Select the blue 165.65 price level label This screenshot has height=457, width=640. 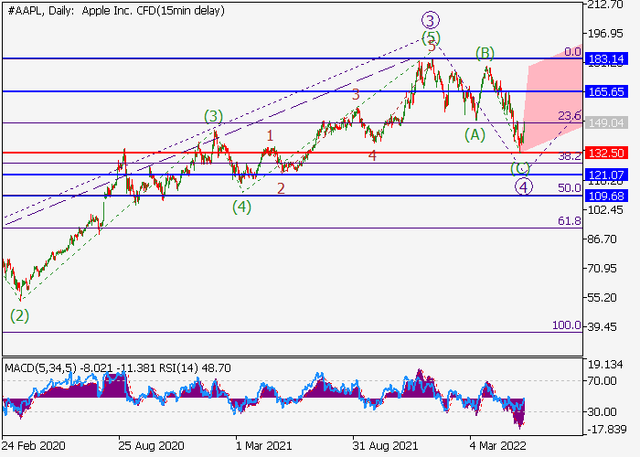(606, 91)
